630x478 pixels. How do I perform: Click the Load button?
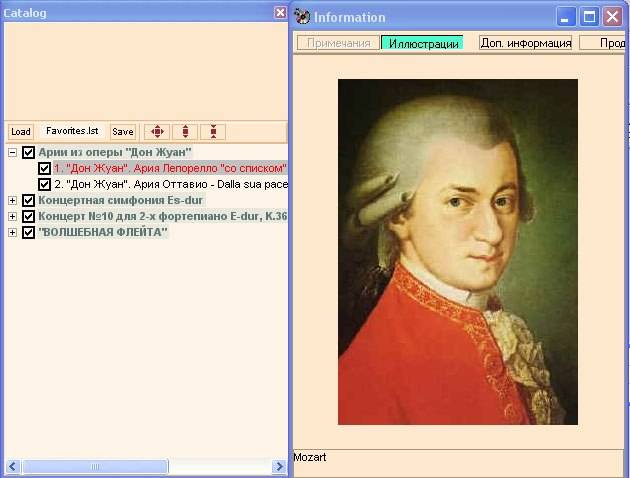coord(20,132)
